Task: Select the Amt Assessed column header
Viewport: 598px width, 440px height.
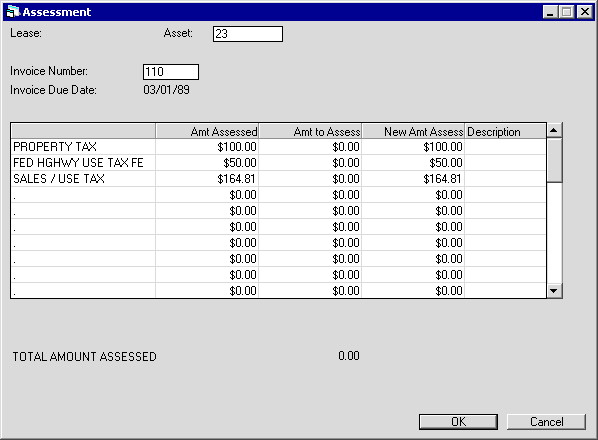Action: click(207, 131)
